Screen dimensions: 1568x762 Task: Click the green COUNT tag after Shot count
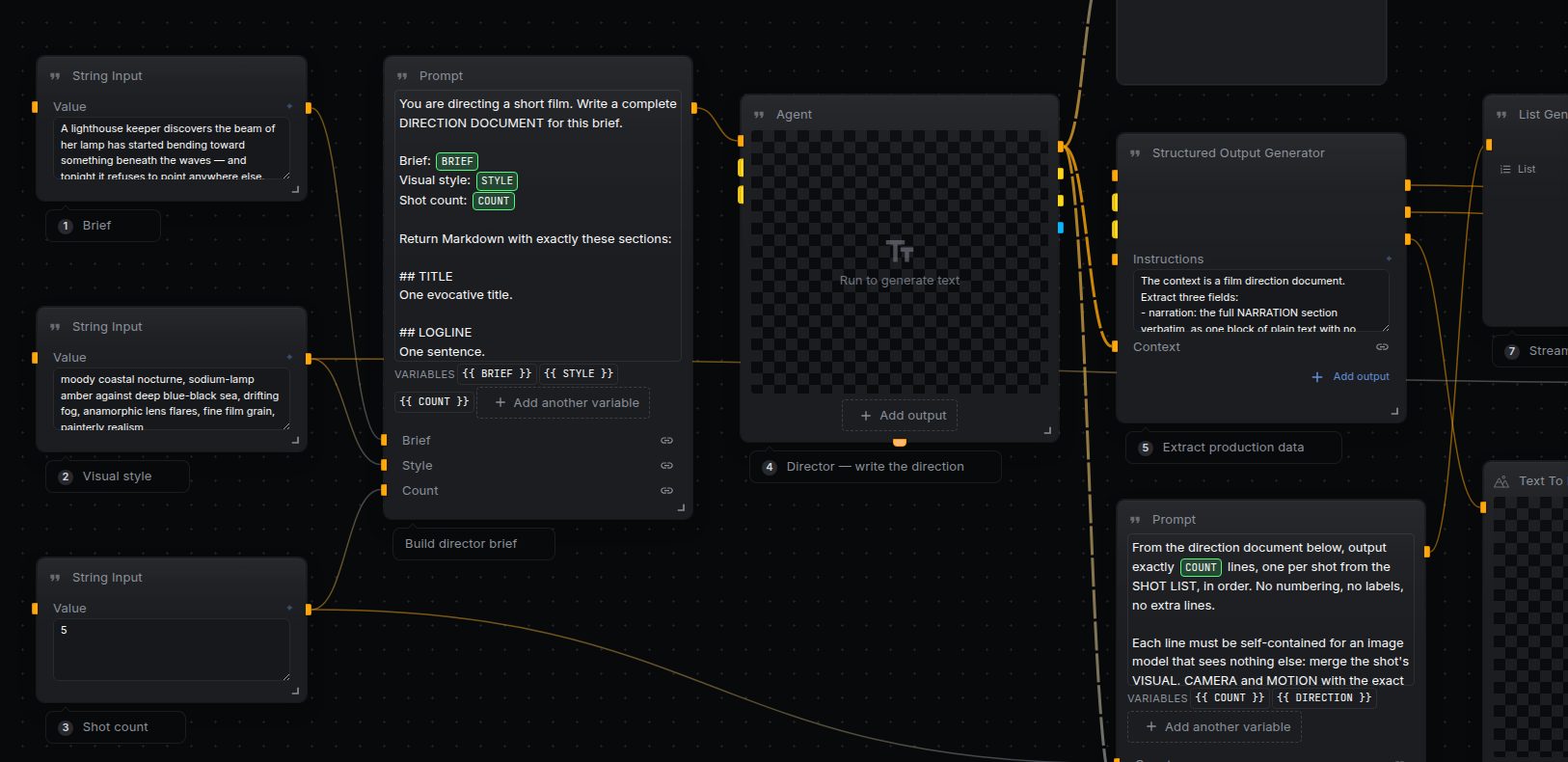[x=494, y=201]
